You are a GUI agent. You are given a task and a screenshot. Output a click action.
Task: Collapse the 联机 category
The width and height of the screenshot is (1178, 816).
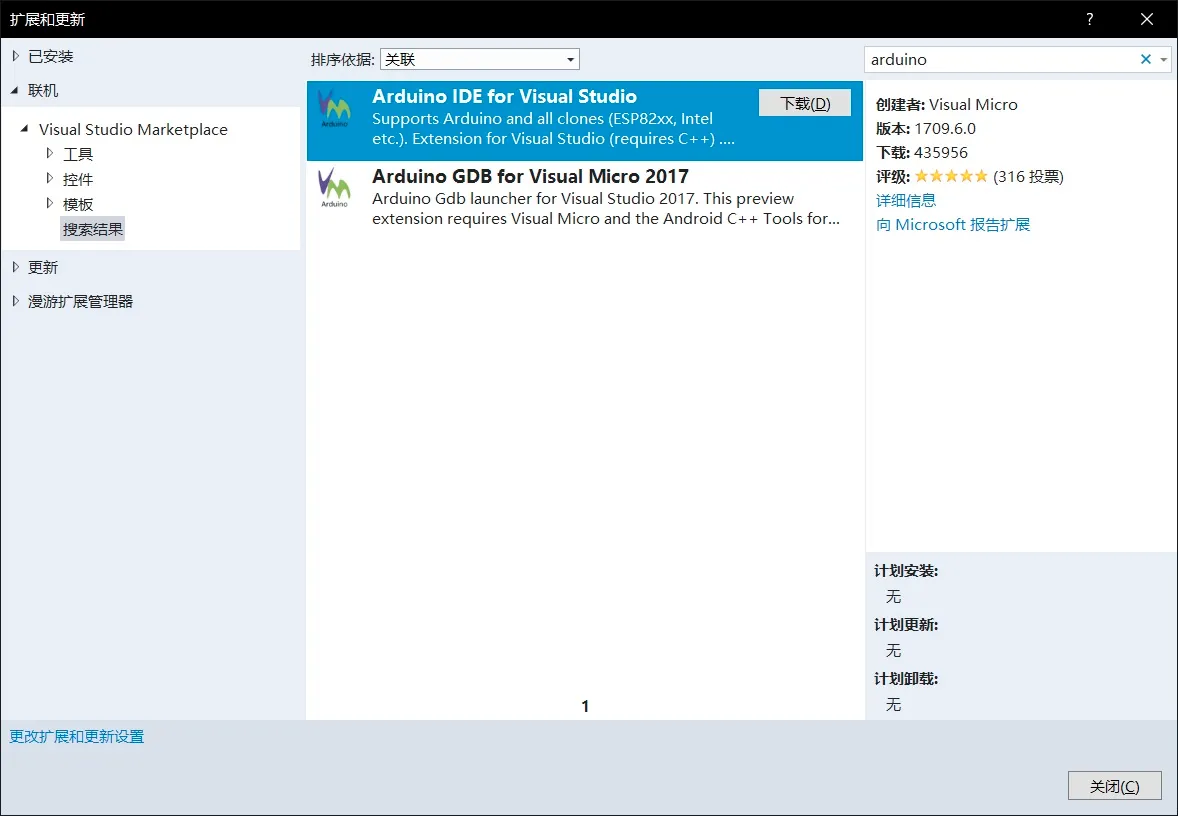coord(15,90)
